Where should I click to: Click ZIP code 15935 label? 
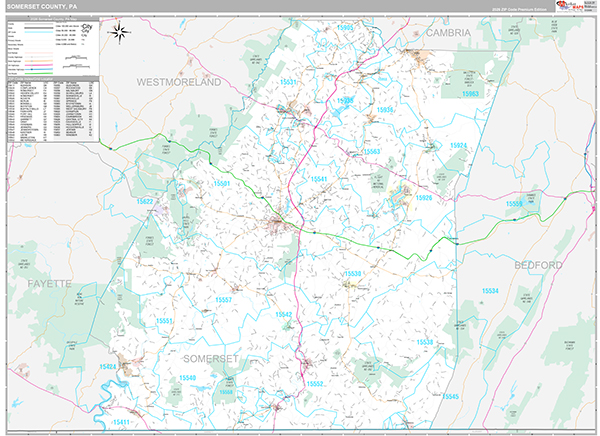[x=345, y=101]
